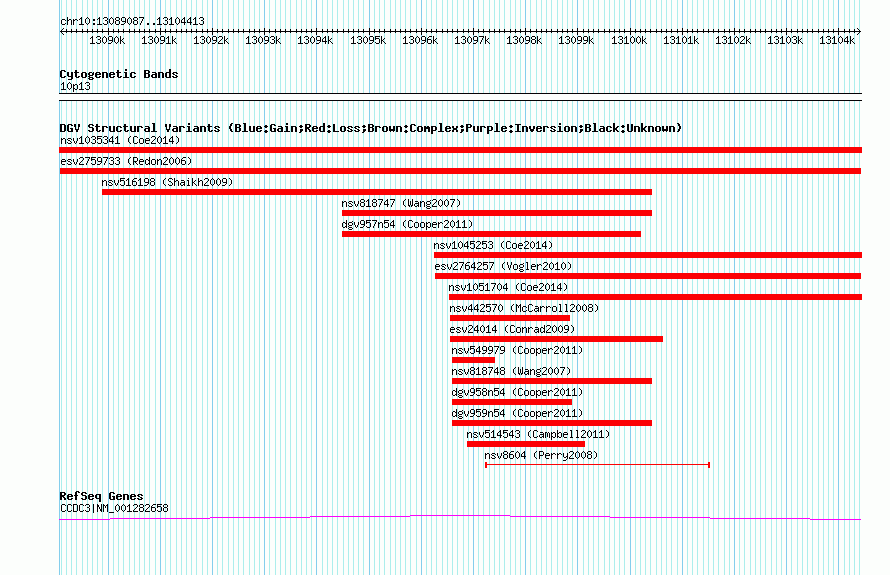This screenshot has height=575, width=890.
Task: Open nsv514543 (Campbell2011) label
Action: (539, 434)
